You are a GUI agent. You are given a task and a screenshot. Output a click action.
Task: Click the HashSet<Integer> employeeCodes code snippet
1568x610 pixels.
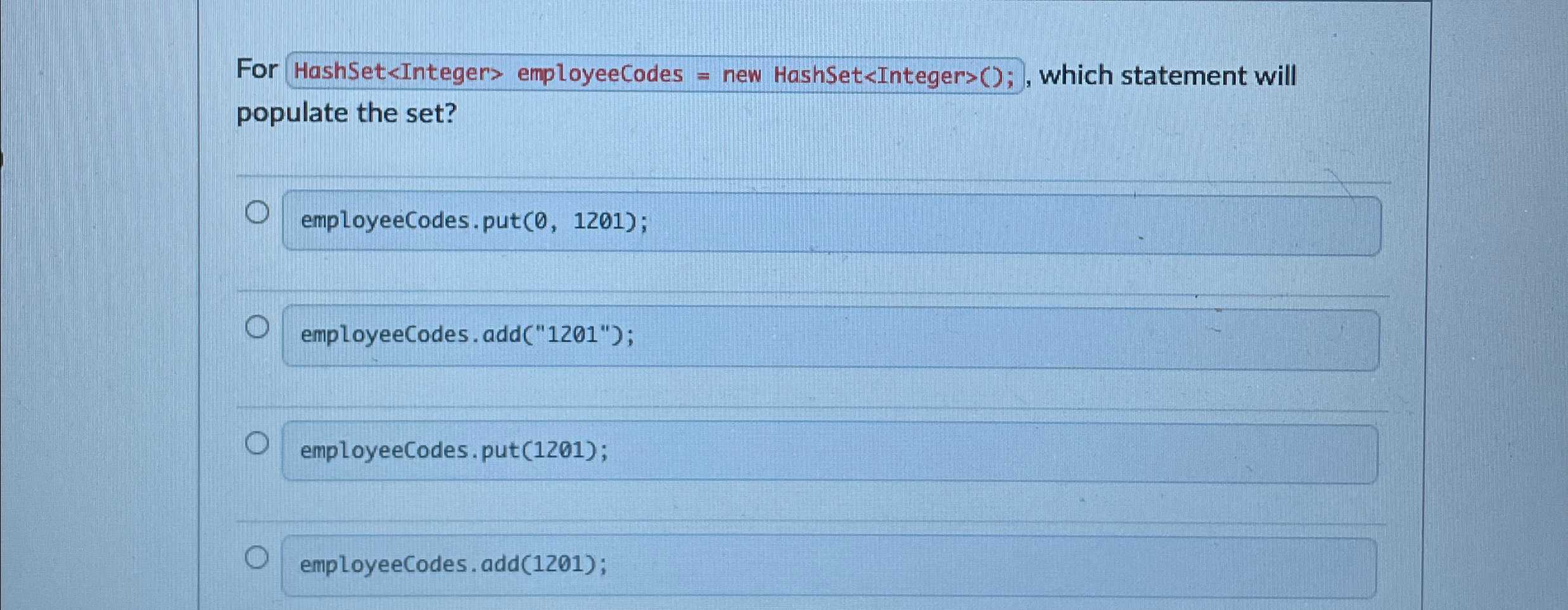[x=655, y=75]
